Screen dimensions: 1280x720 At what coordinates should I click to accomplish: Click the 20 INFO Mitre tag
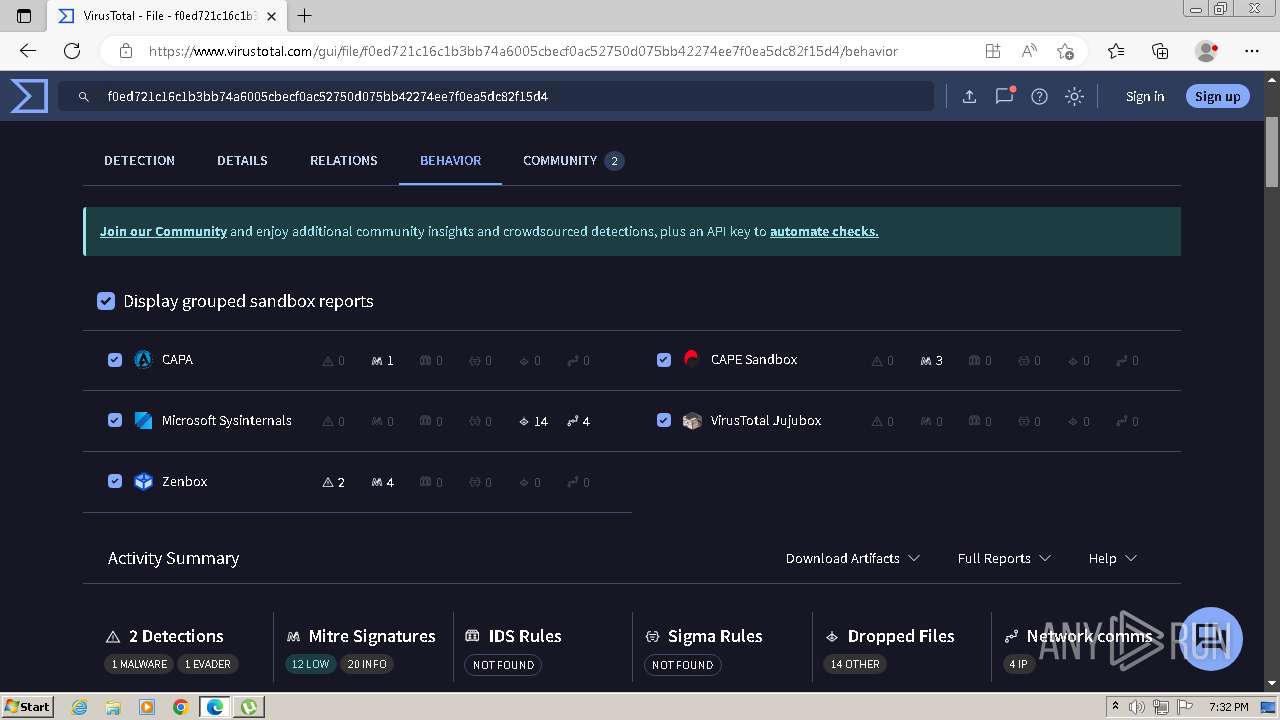(x=367, y=664)
